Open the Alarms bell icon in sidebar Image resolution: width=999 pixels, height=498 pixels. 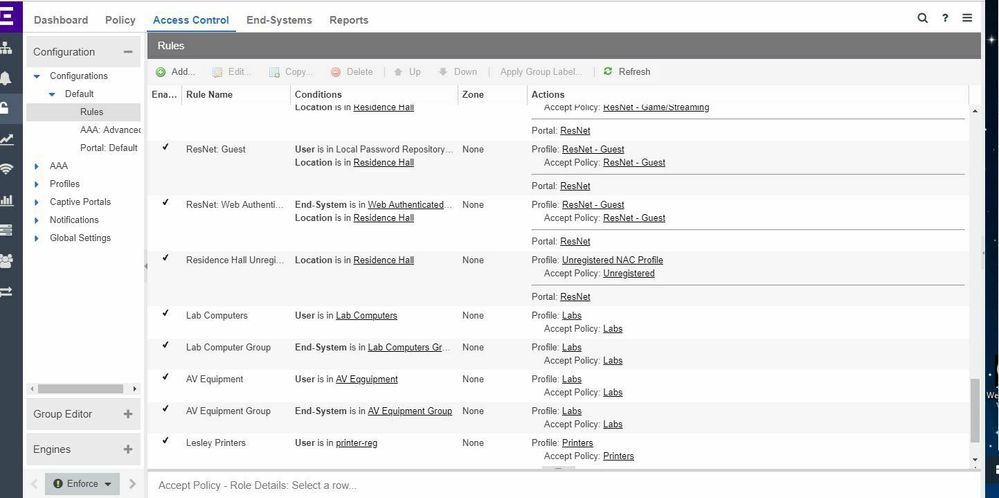click(x=8, y=78)
